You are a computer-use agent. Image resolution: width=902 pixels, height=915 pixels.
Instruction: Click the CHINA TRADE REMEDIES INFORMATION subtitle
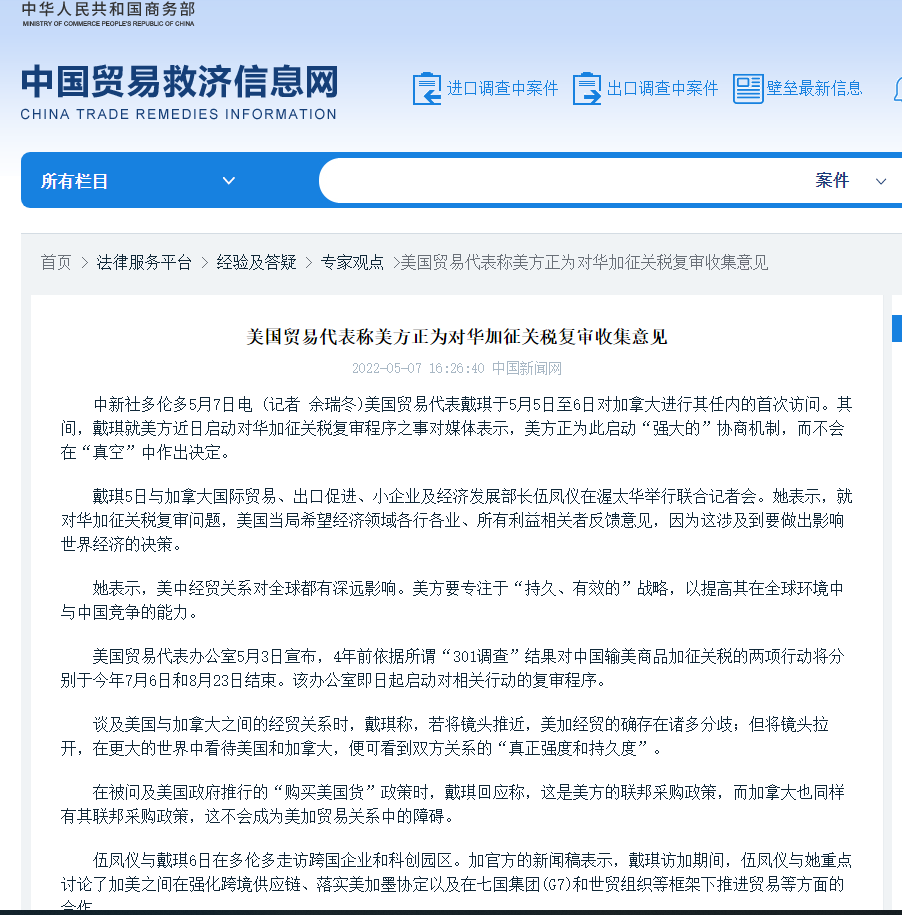click(x=179, y=114)
